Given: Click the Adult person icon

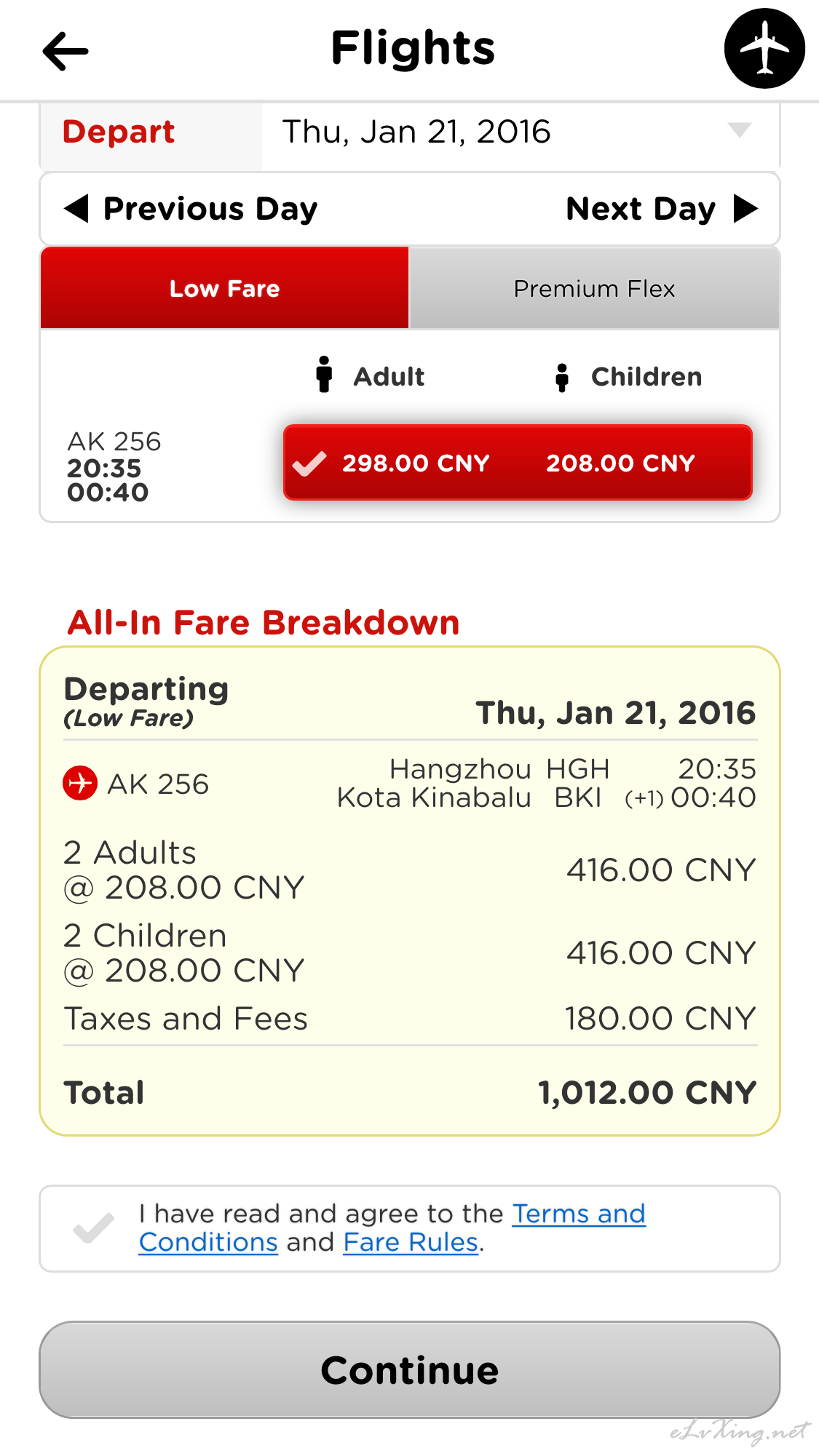Looking at the screenshot, I should 324,375.
